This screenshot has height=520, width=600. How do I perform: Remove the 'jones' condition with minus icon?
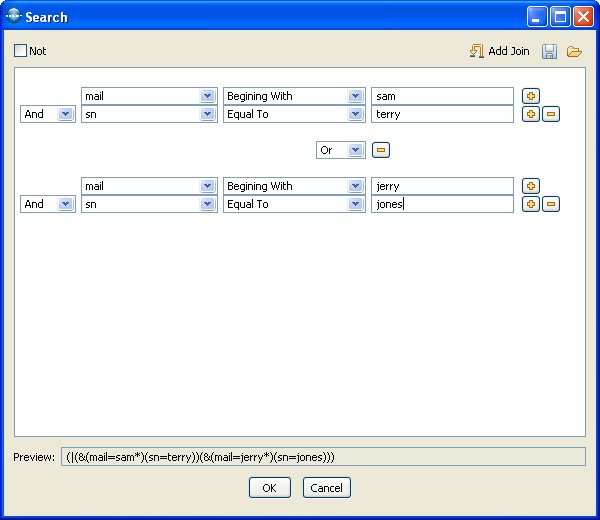[x=551, y=204]
